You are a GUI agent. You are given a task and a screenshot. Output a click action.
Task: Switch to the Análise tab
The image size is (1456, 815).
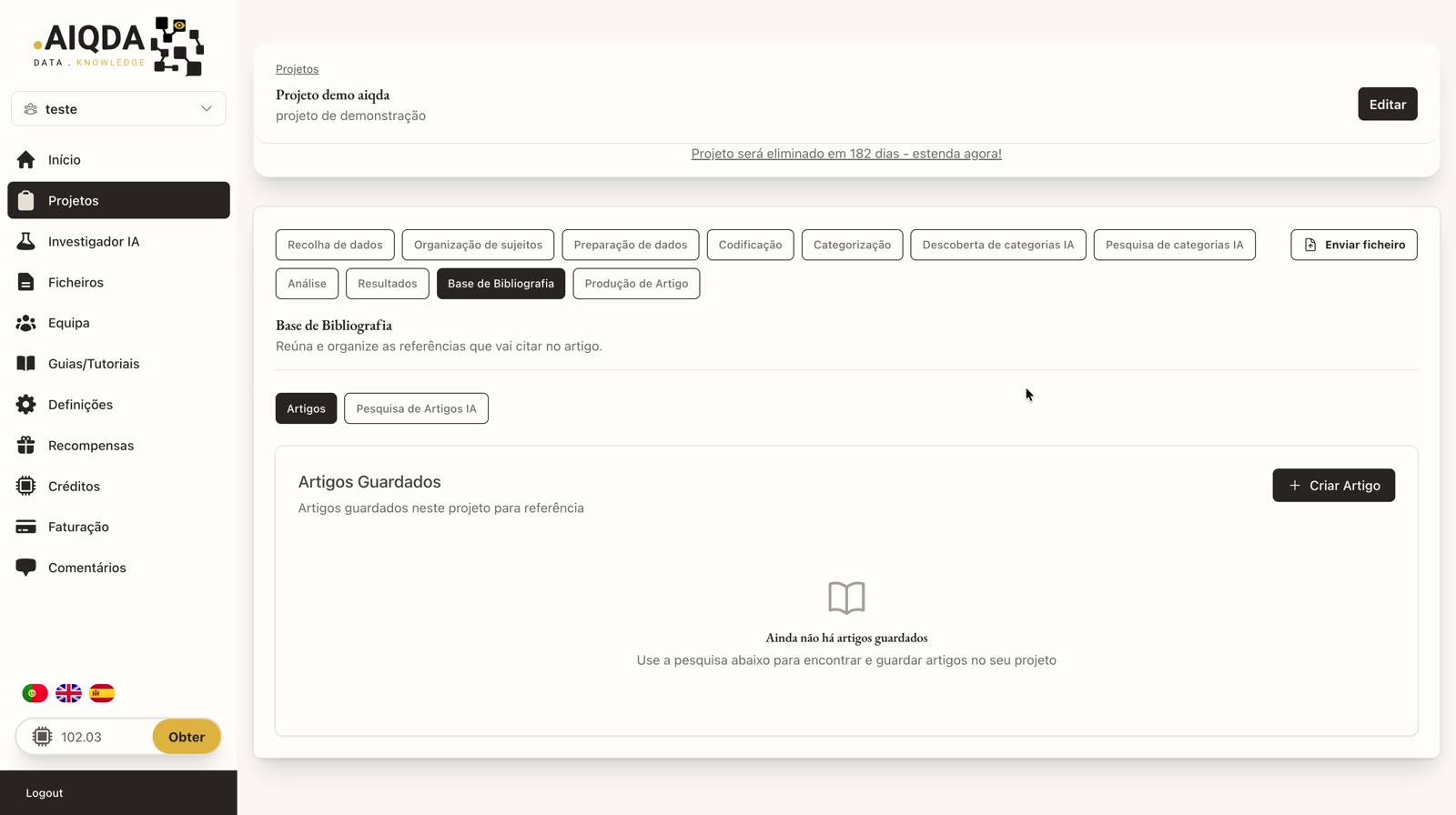click(307, 284)
